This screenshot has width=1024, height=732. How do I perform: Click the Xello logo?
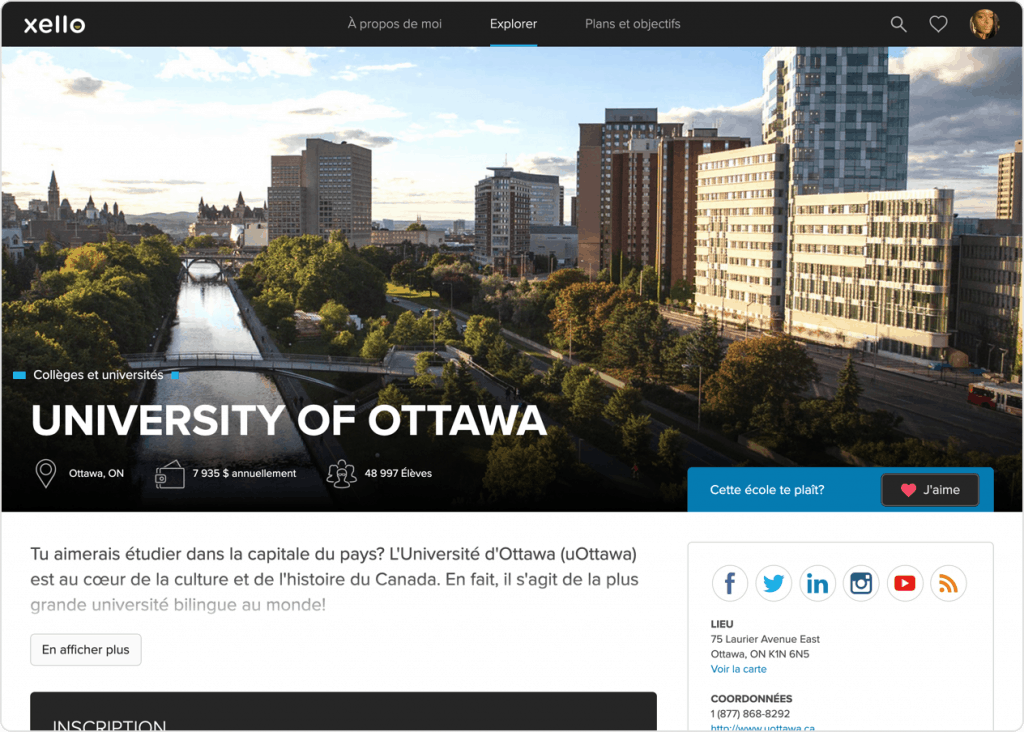pos(53,23)
